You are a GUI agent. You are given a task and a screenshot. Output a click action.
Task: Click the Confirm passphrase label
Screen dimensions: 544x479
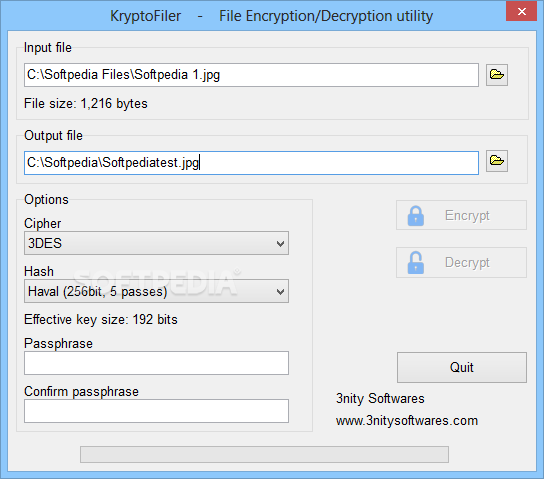coord(81,392)
